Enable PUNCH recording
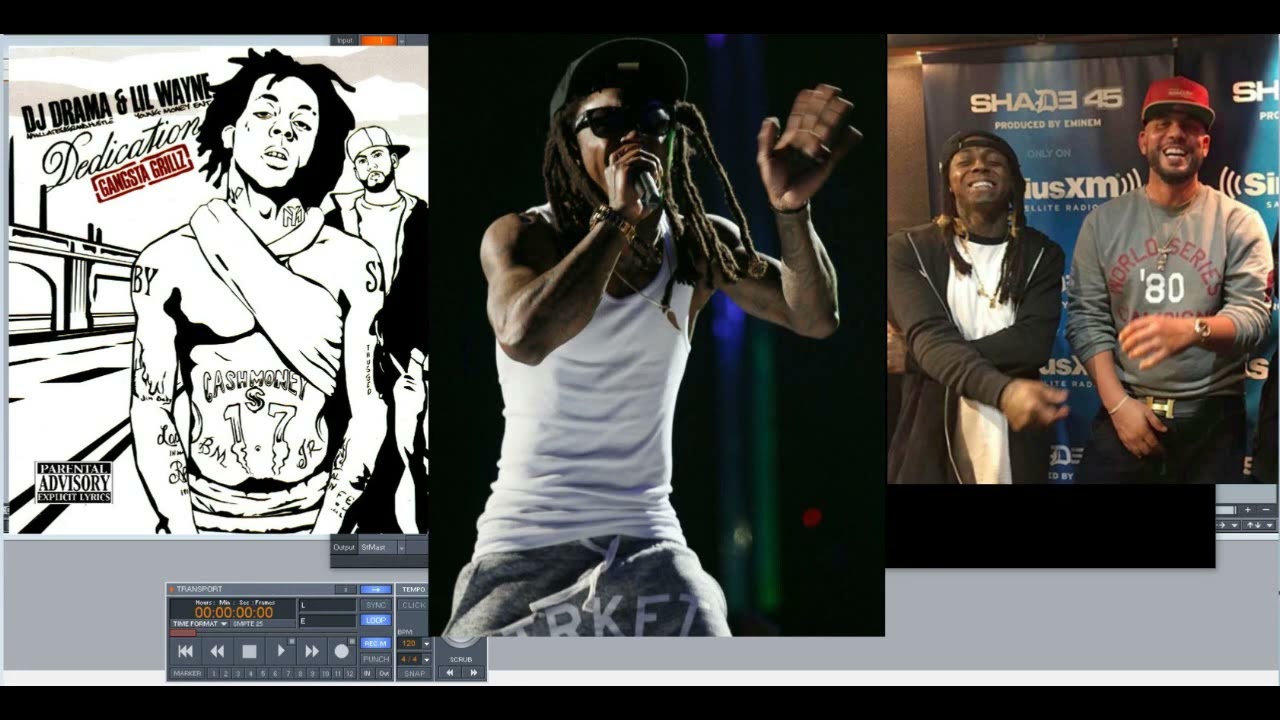Screen dimensions: 1280x720 click(376, 659)
